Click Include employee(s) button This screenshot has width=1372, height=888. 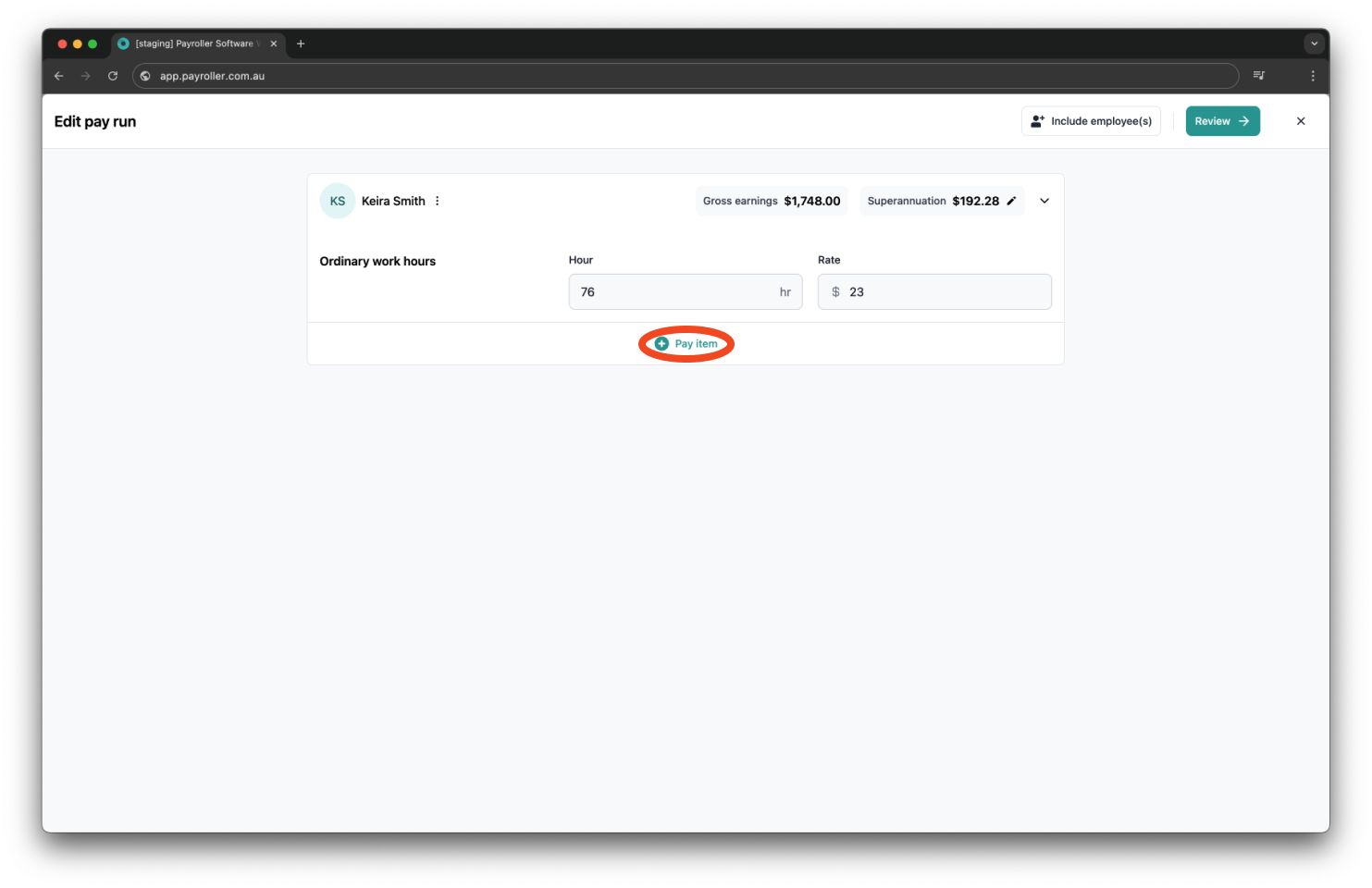point(1091,121)
